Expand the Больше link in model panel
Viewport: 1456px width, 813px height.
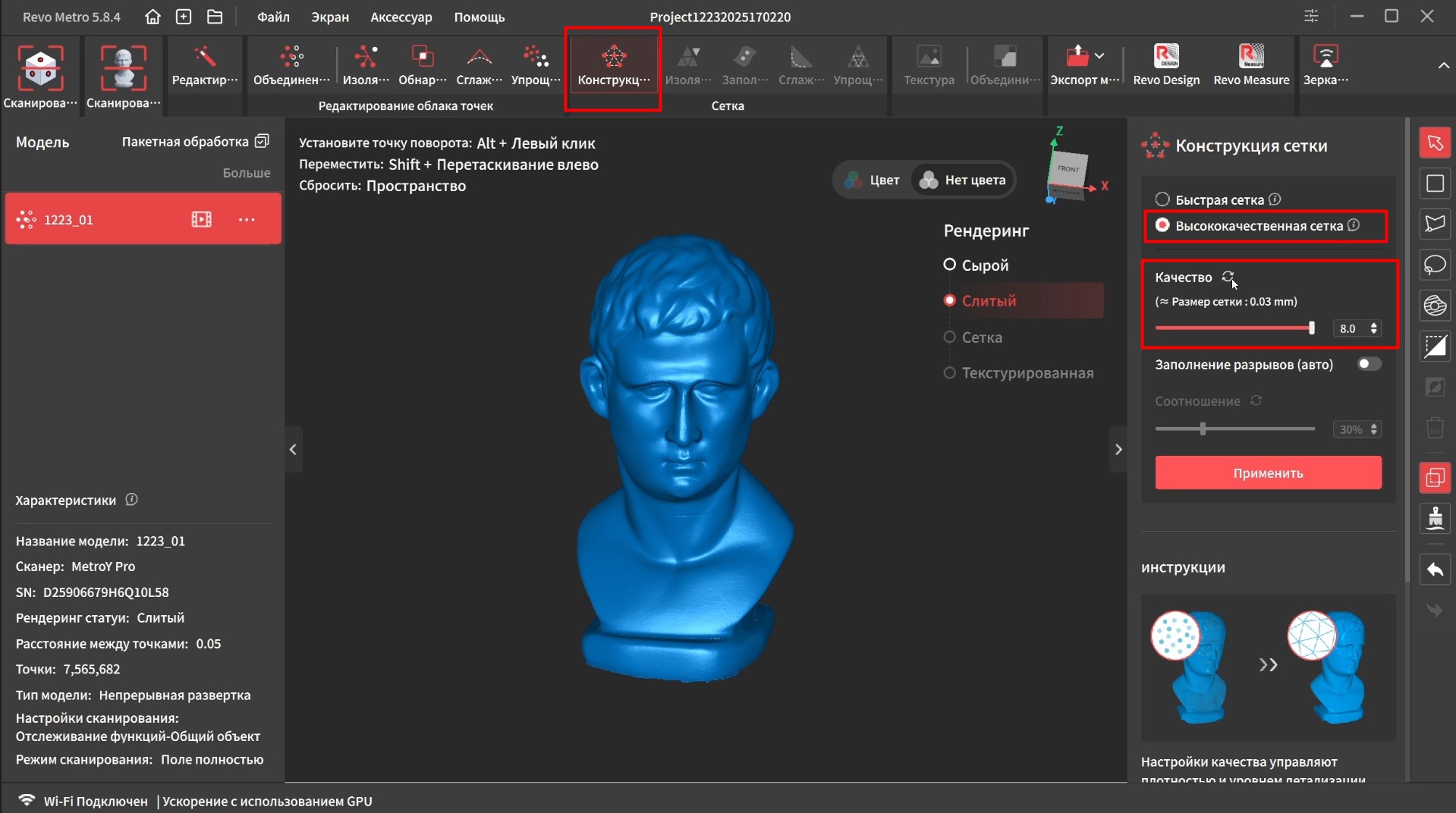tap(246, 173)
